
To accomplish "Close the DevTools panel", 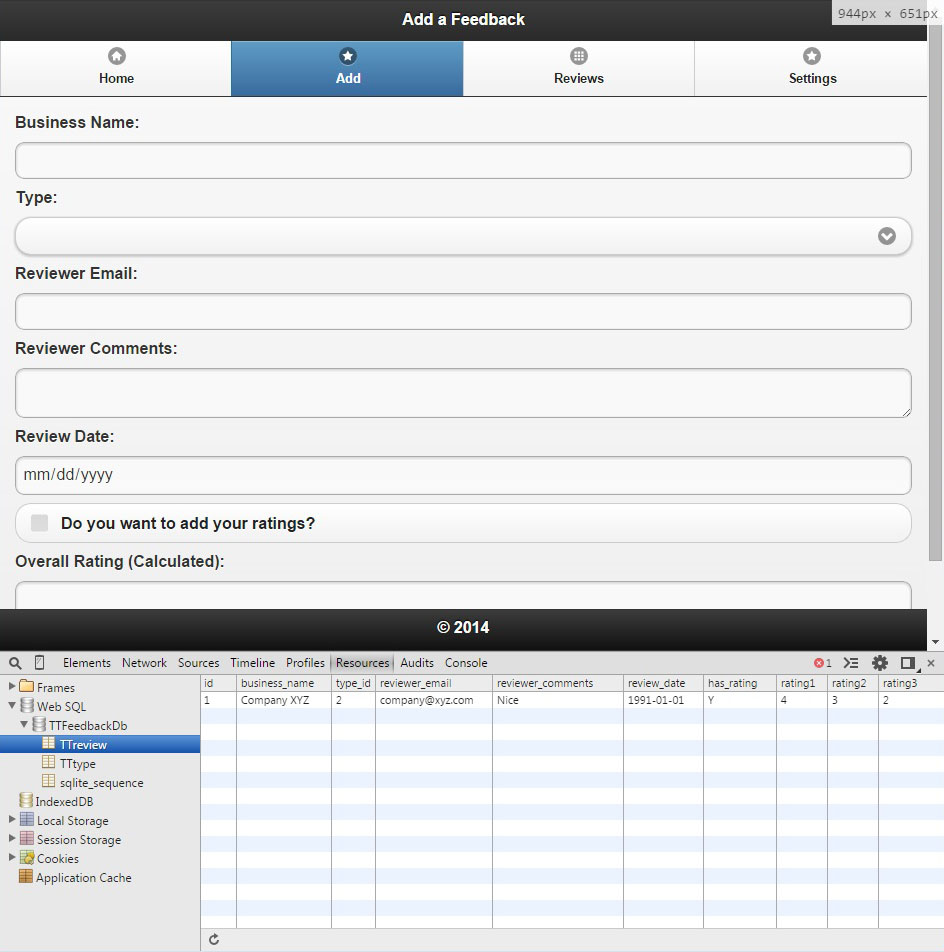I will coord(931,663).
